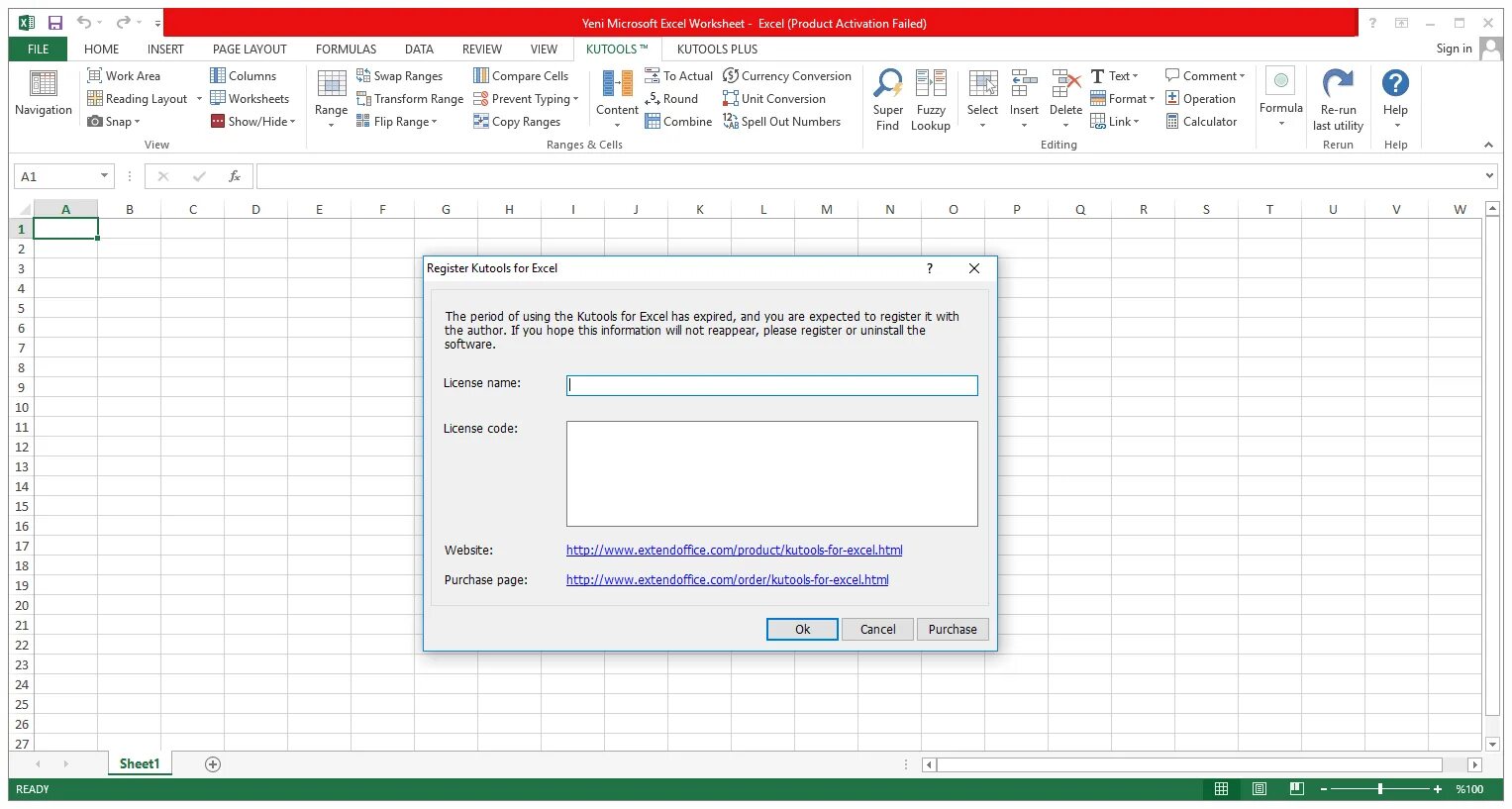Image resolution: width=1512 pixels, height=809 pixels.
Task: Click the zoom out minus button
Action: click(x=1324, y=789)
